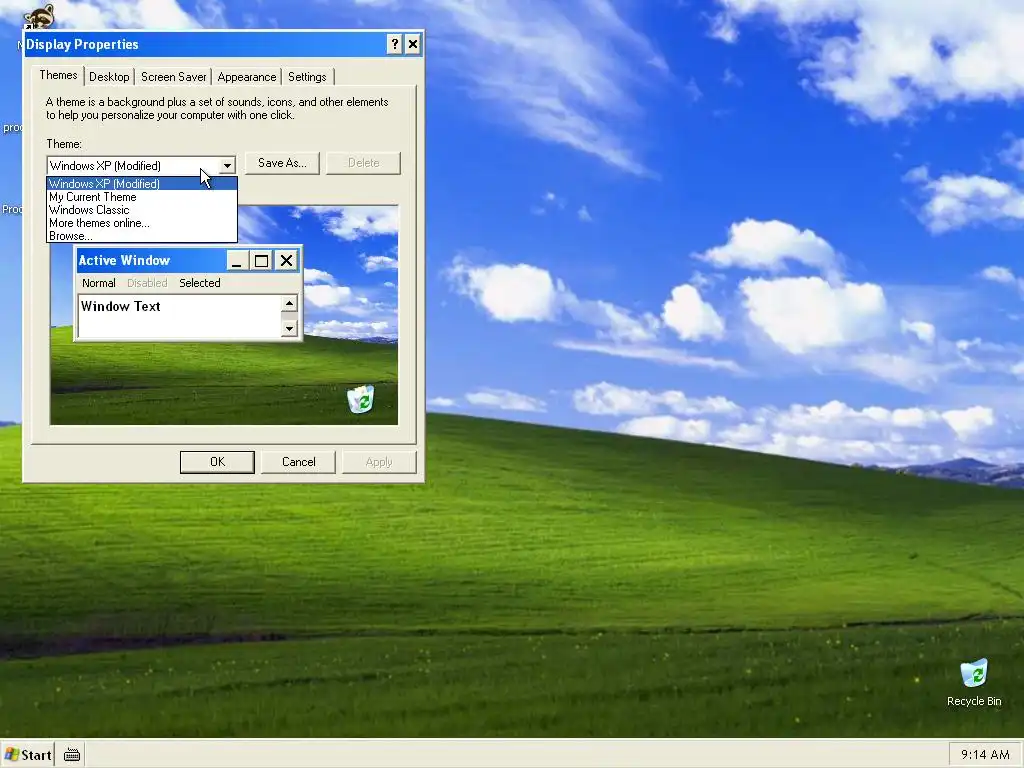Open the Recycle Bin desktop icon
This screenshot has height=768, width=1024.
click(974, 682)
